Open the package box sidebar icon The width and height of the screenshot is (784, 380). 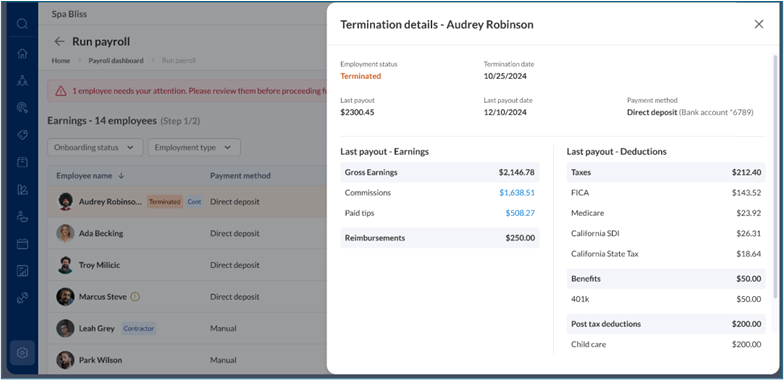[x=22, y=162]
